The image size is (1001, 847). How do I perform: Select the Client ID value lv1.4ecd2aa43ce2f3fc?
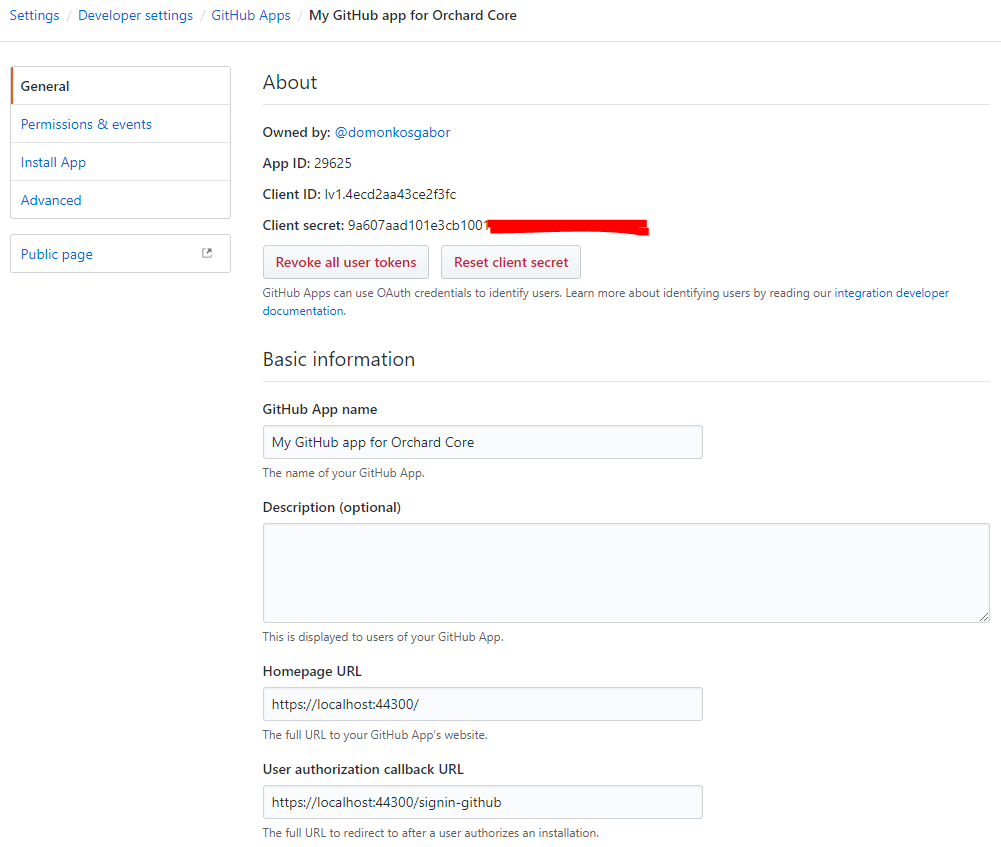coord(390,194)
